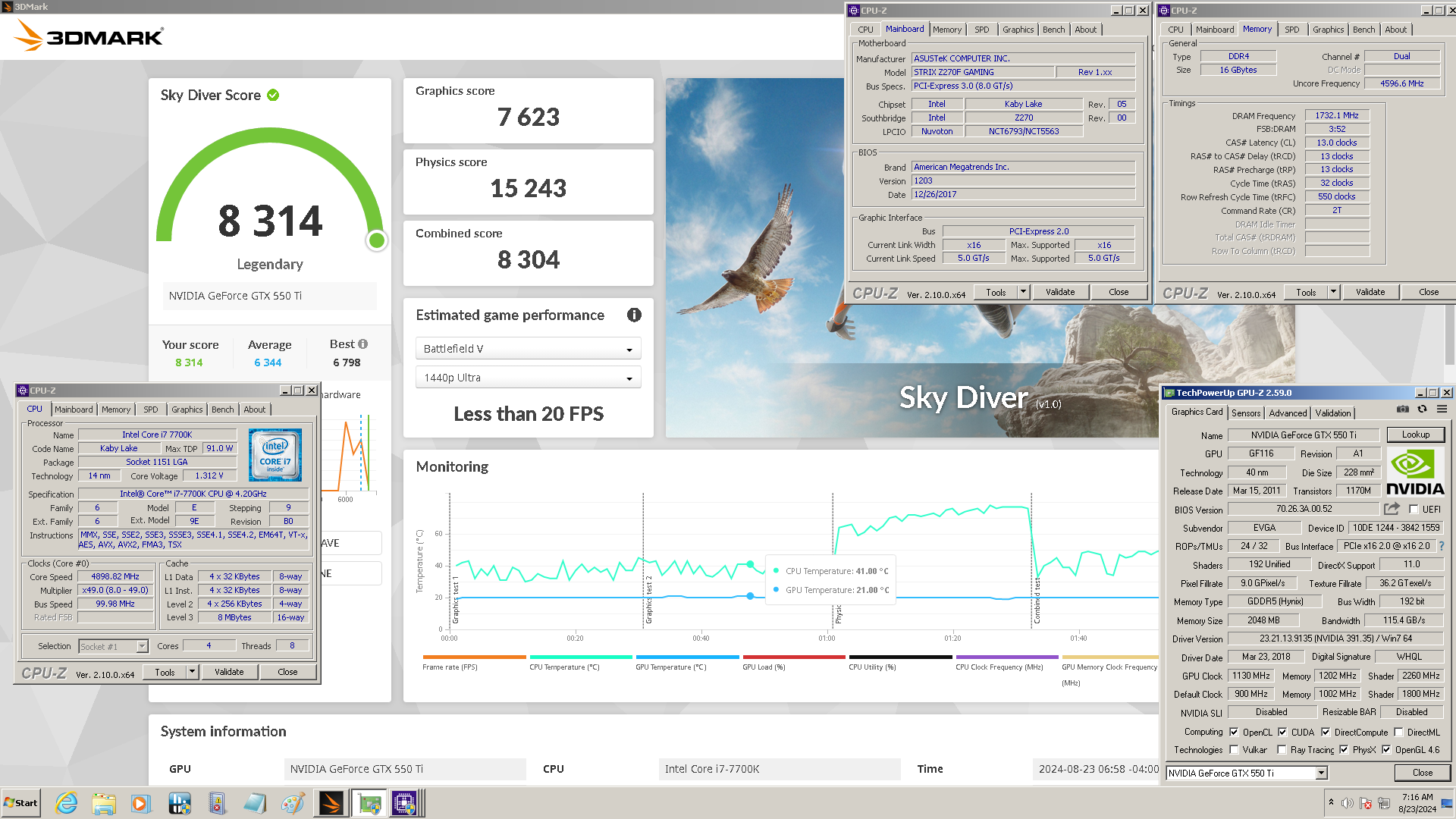This screenshot has height=819, width=1456.
Task: Toggle the PhysX checkbox in GPU-Z
Action: coord(1344,749)
